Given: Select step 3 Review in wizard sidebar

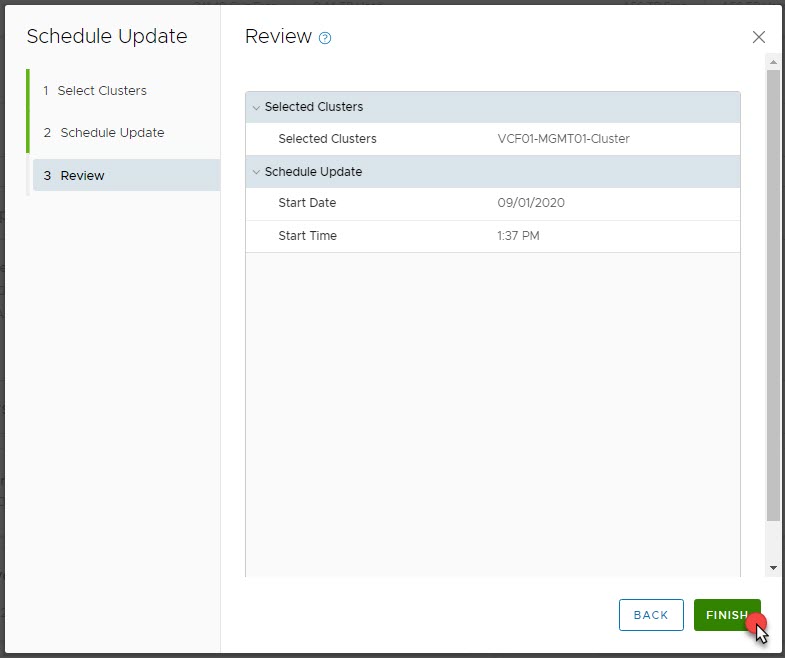Looking at the screenshot, I should pyautogui.click(x=82, y=175).
